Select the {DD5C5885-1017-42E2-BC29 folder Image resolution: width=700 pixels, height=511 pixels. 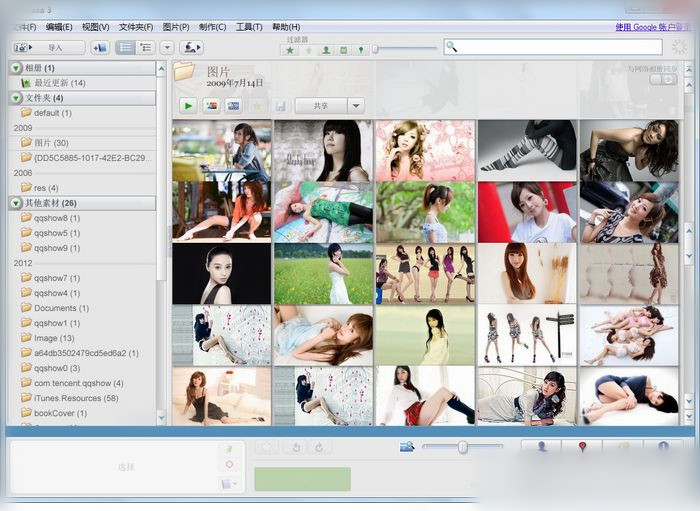point(82,158)
